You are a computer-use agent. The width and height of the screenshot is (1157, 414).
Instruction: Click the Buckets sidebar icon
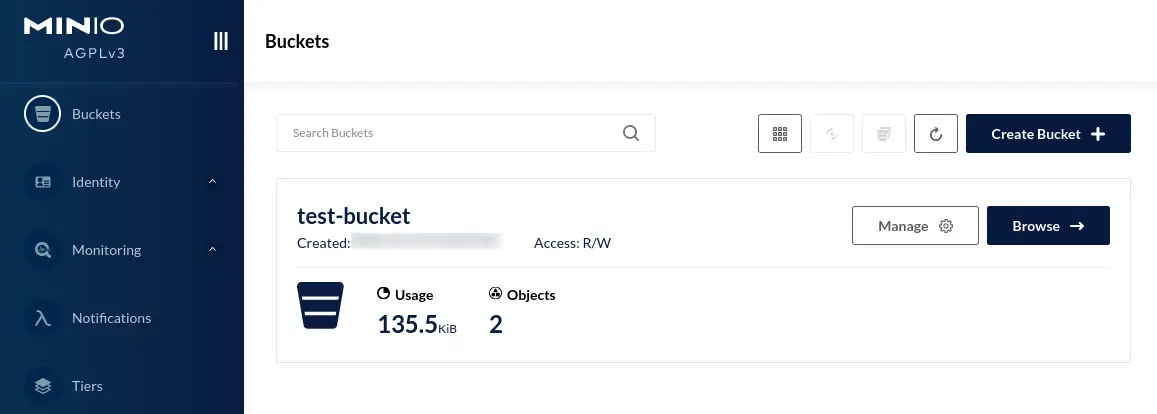click(x=43, y=114)
